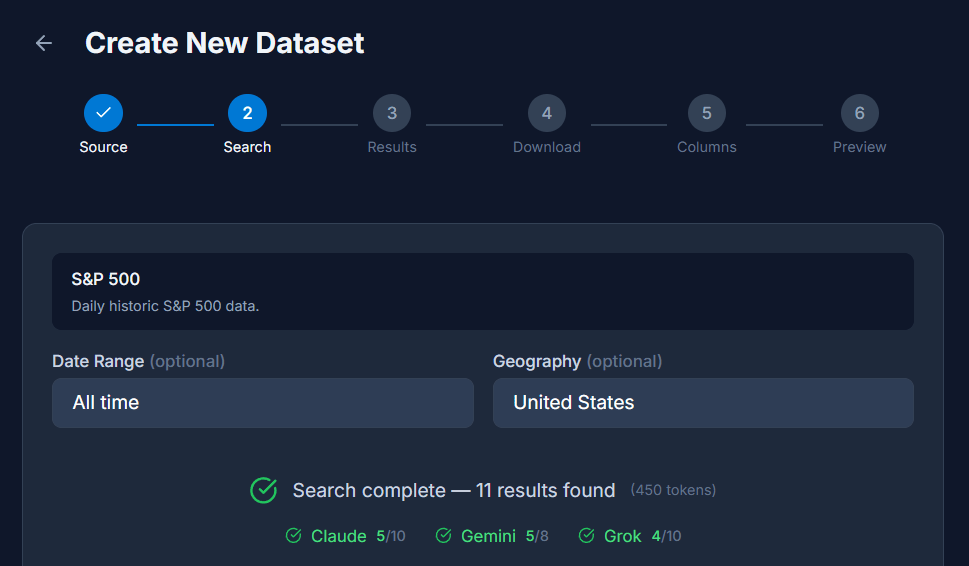The height and width of the screenshot is (566, 969).
Task: Go to step 4 Download circle
Action: tap(547, 113)
